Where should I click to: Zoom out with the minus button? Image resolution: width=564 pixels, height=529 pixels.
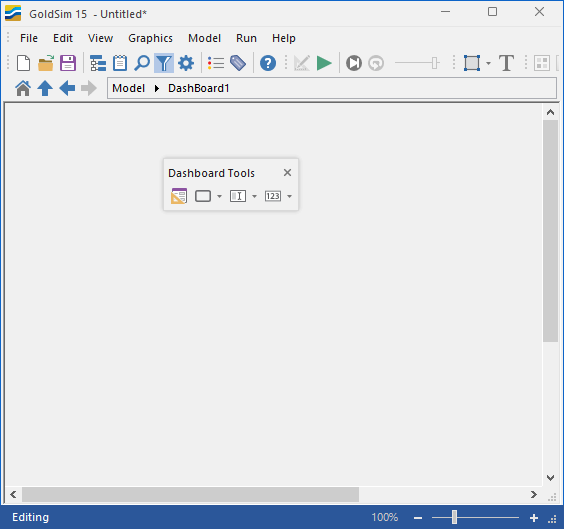tap(418, 518)
